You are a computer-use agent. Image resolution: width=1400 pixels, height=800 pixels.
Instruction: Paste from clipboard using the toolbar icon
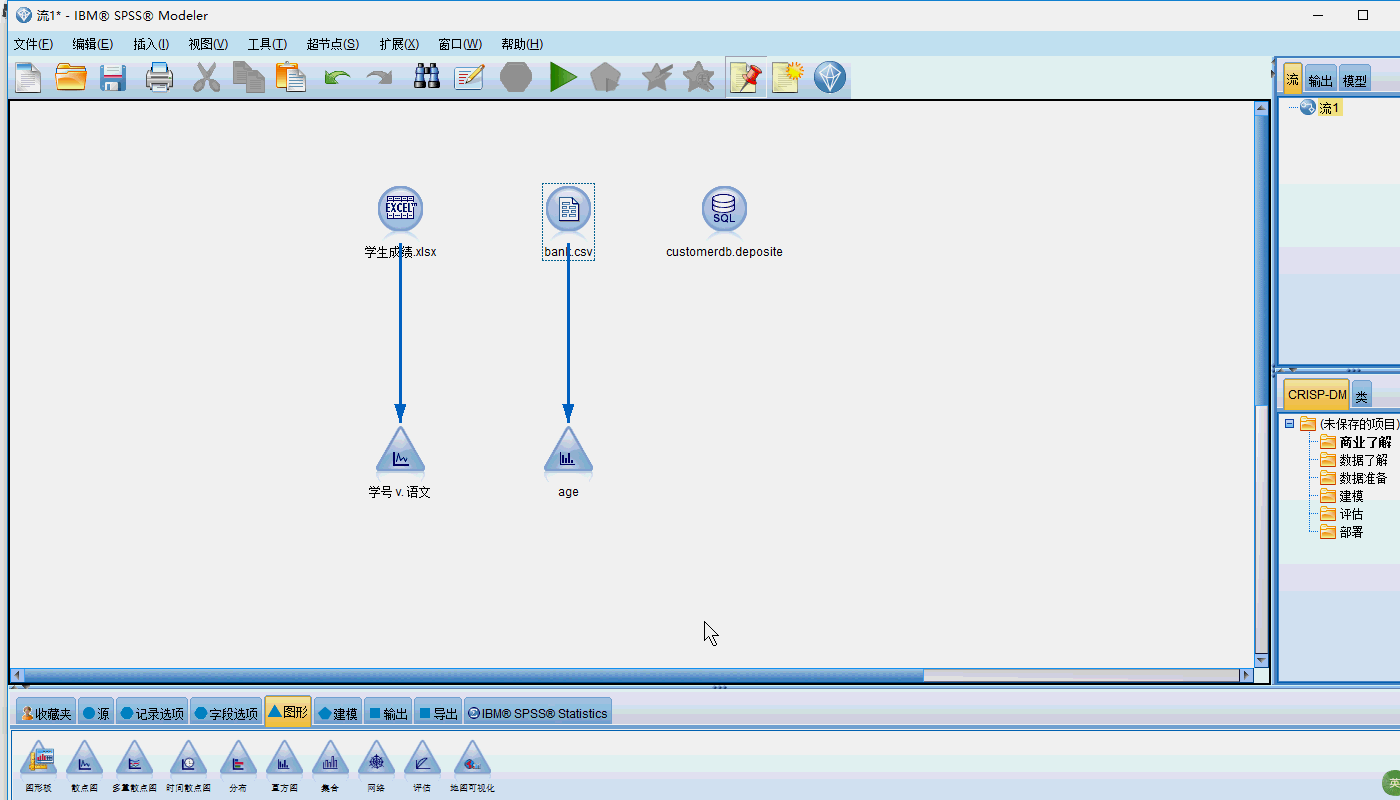pos(290,77)
